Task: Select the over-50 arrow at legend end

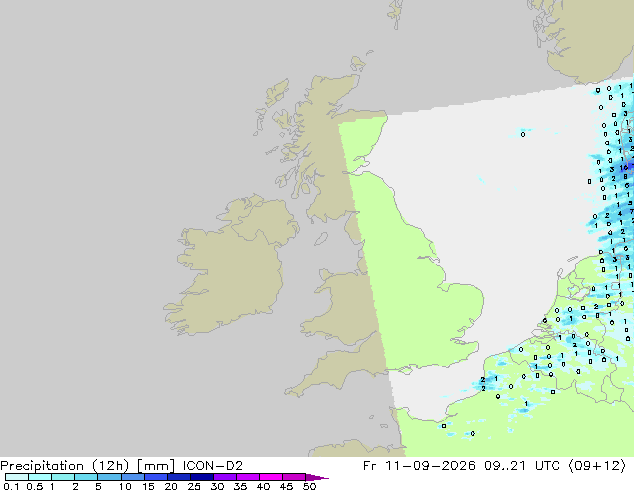Action: [x=317, y=477]
